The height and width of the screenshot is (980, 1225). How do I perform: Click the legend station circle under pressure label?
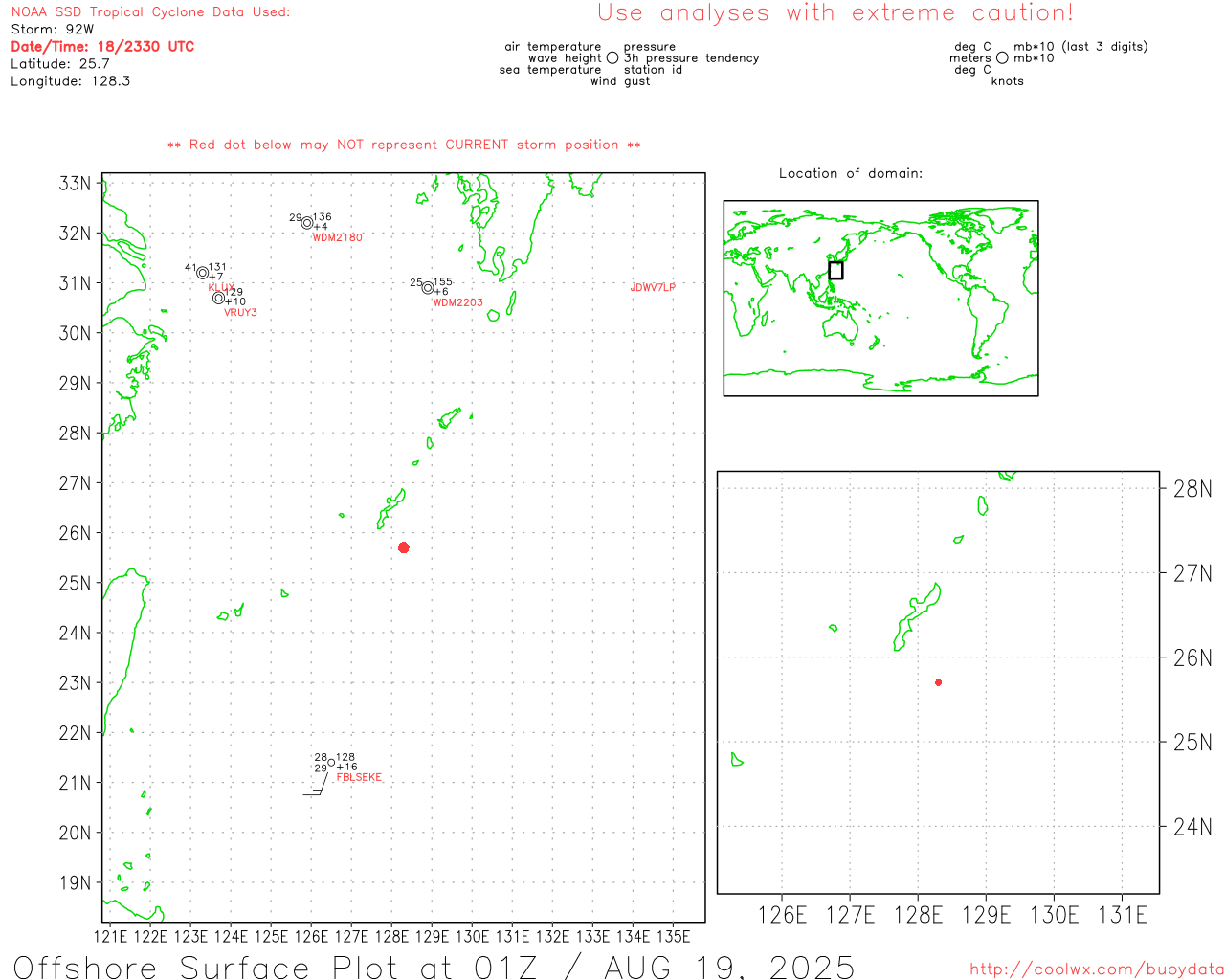coord(612,57)
